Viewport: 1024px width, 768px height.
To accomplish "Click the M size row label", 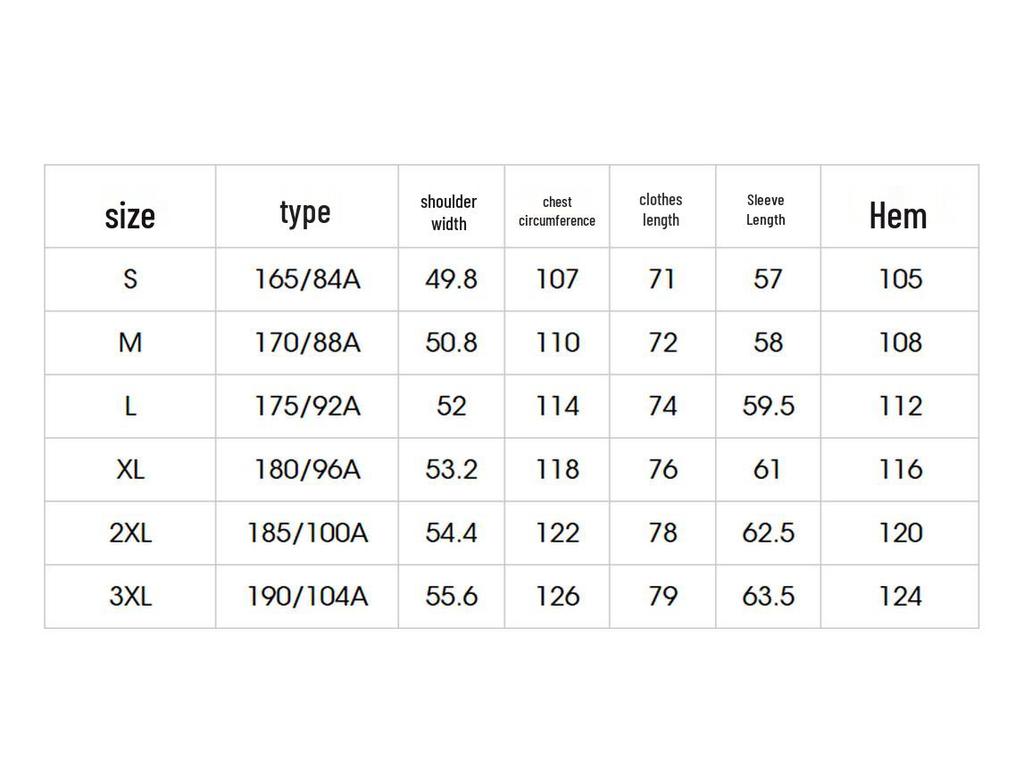I will 130,343.
